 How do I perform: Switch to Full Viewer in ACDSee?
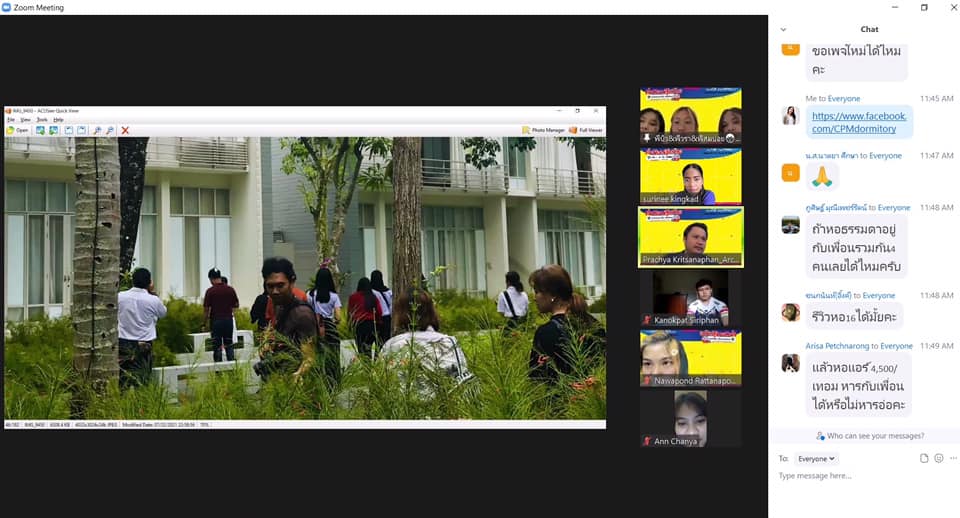click(x=586, y=130)
